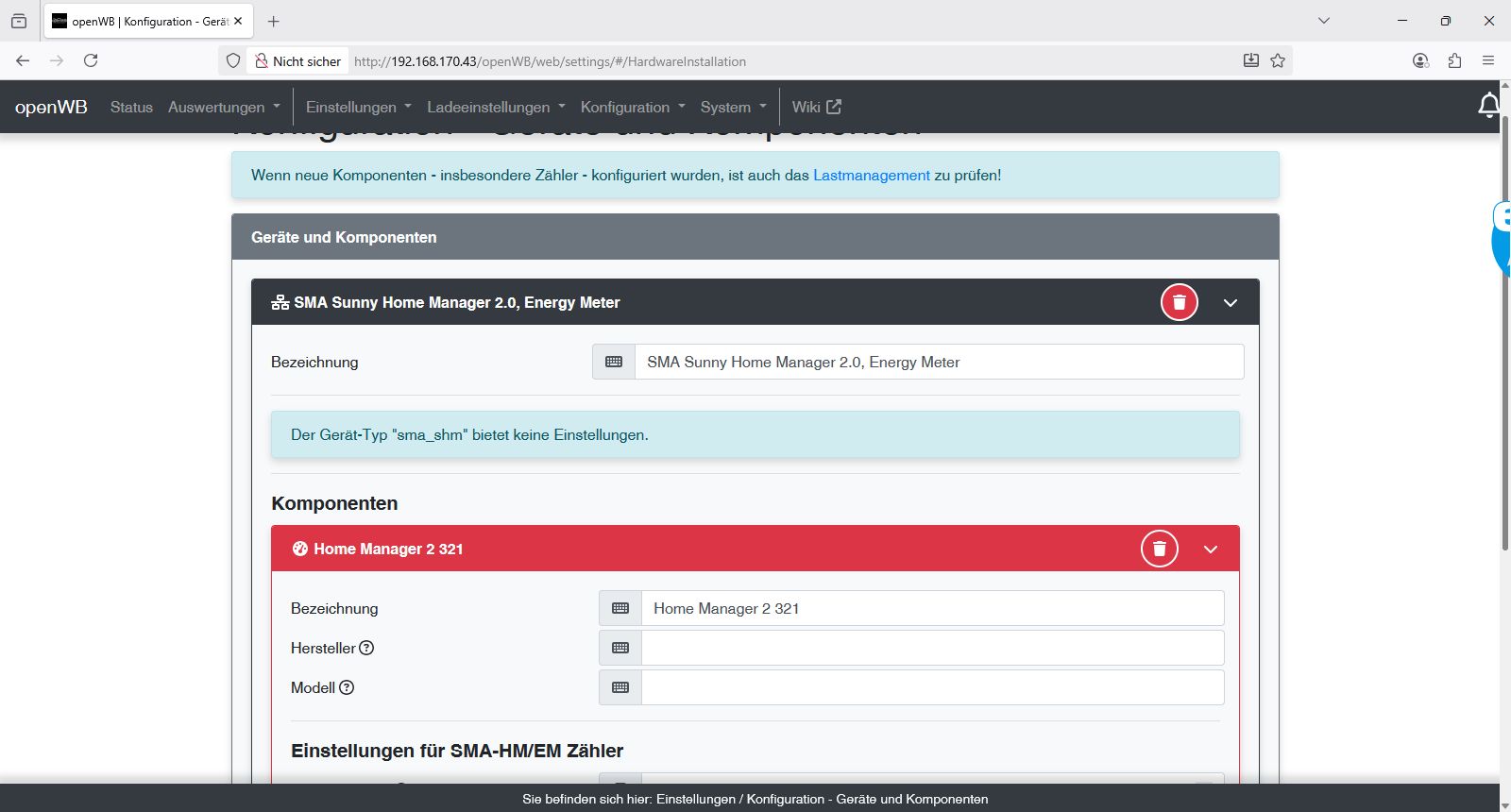
Task: Open the browser extensions icon
Action: coord(1454,60)
